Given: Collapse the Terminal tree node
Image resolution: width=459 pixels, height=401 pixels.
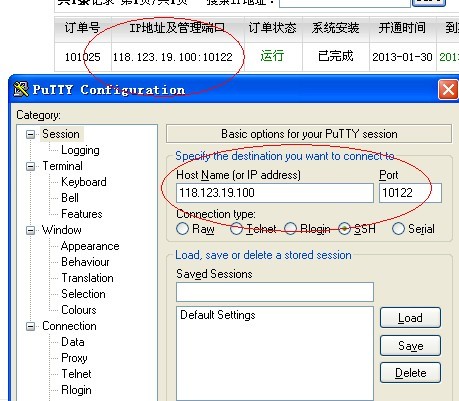Looking at the screenshot, I should 30,166.
